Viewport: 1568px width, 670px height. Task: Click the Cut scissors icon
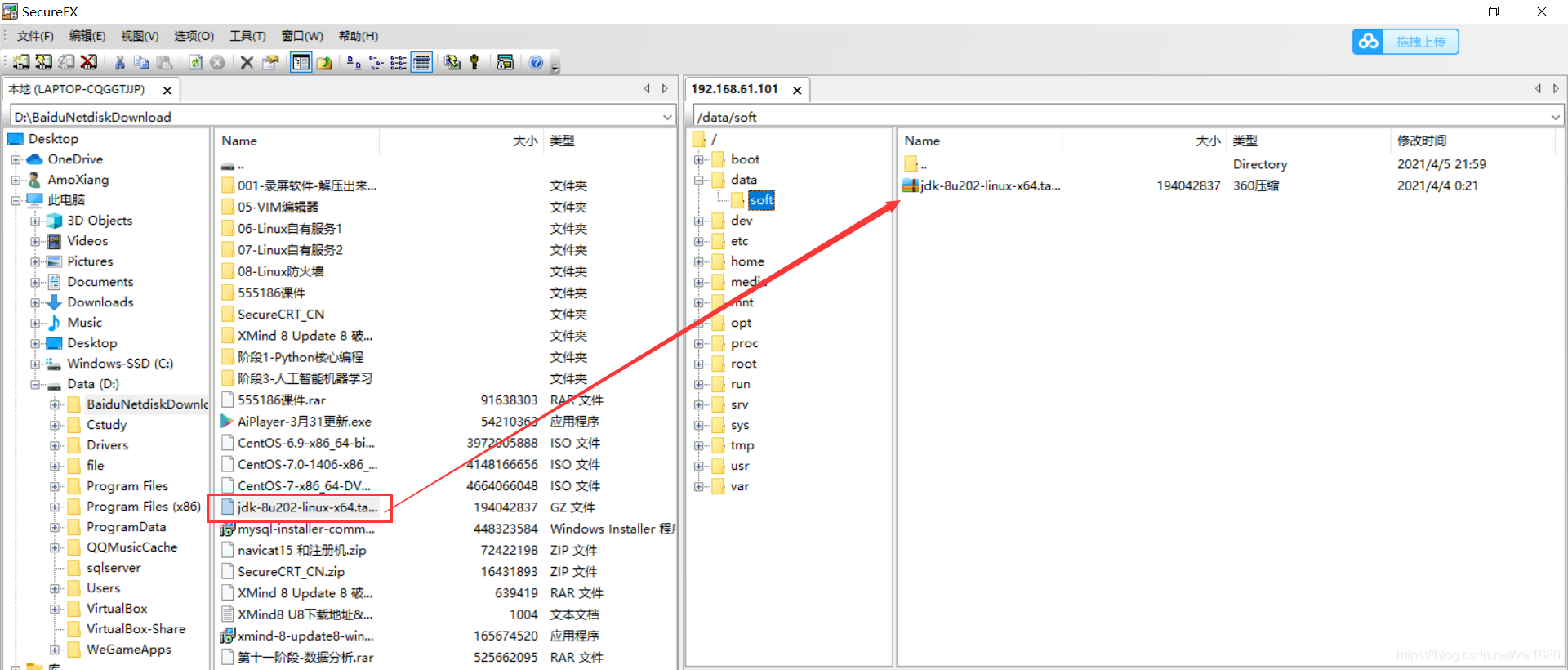tap(120, 62)
